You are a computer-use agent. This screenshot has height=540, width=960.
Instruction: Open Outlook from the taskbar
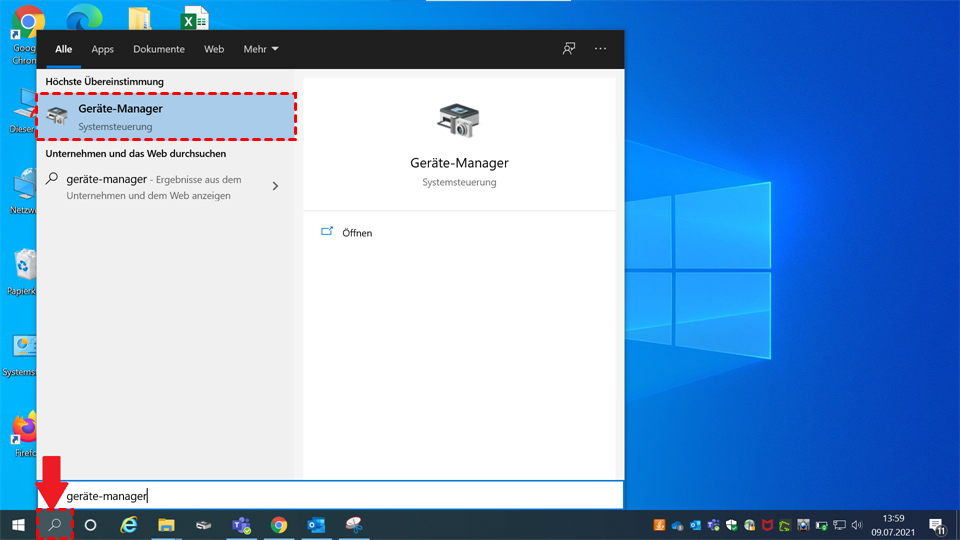[x=316, y=525]
